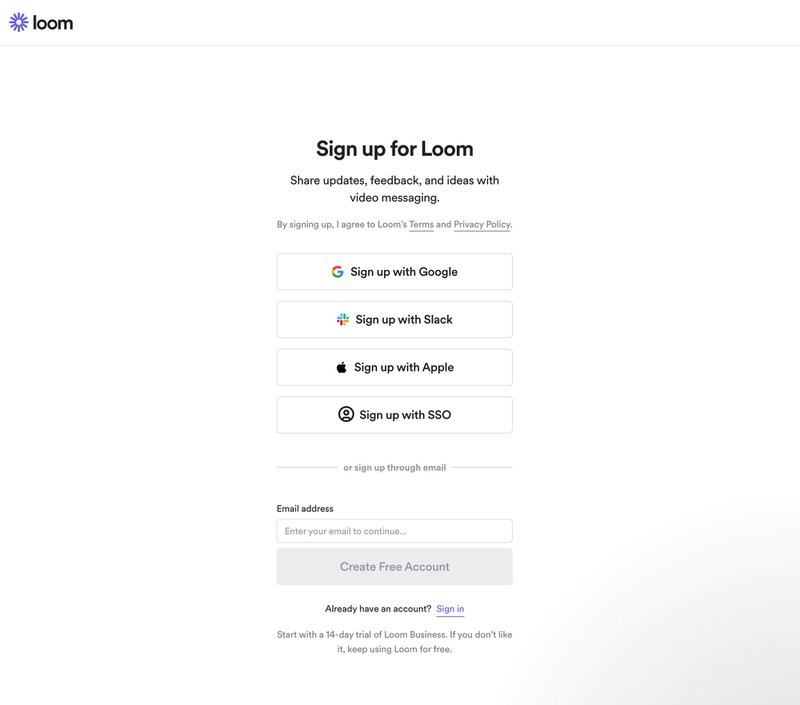Click the loom wordmark in the header

[55, 22]
